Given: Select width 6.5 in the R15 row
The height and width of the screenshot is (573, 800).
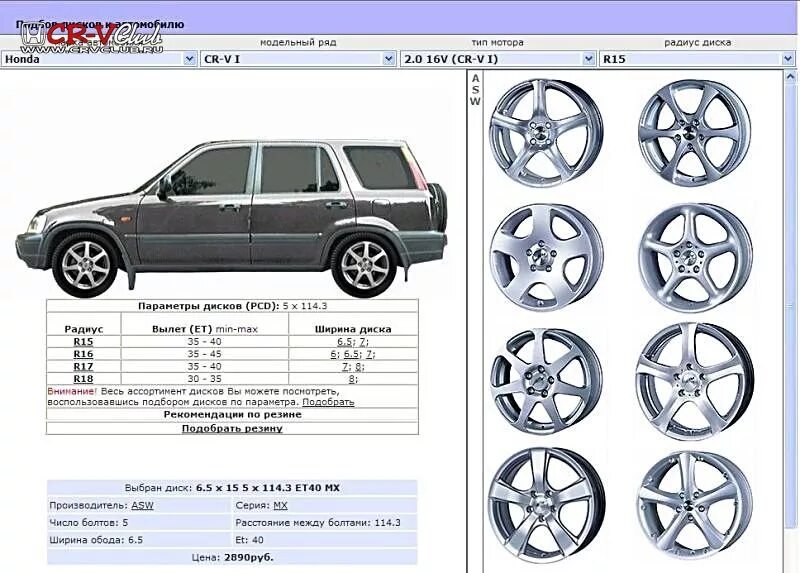Looking at the screenshot, I should pos(344,341).
